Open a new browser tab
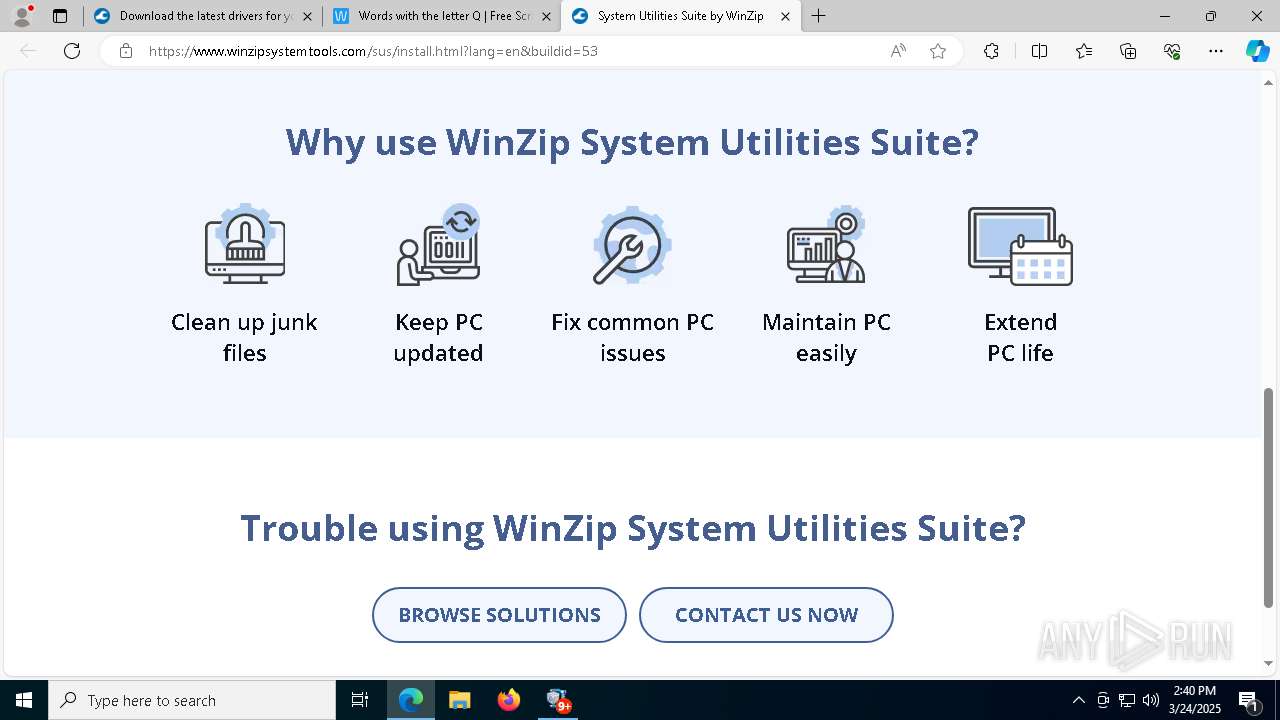Screen dimensions: 1280x720 coord(819,16)
